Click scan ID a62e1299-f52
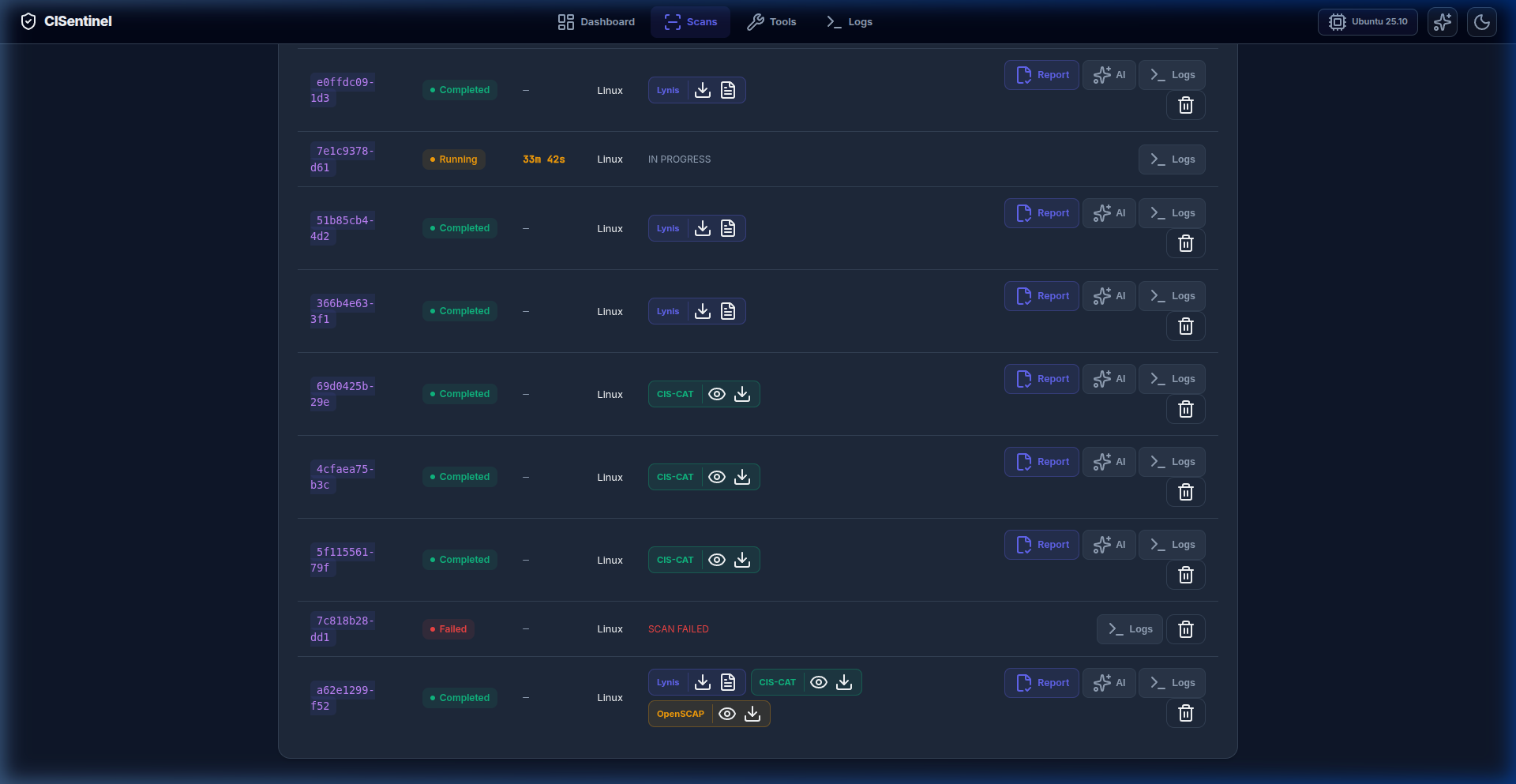The width and height of the screenshot is (1516, 784). tap(342, 698)
